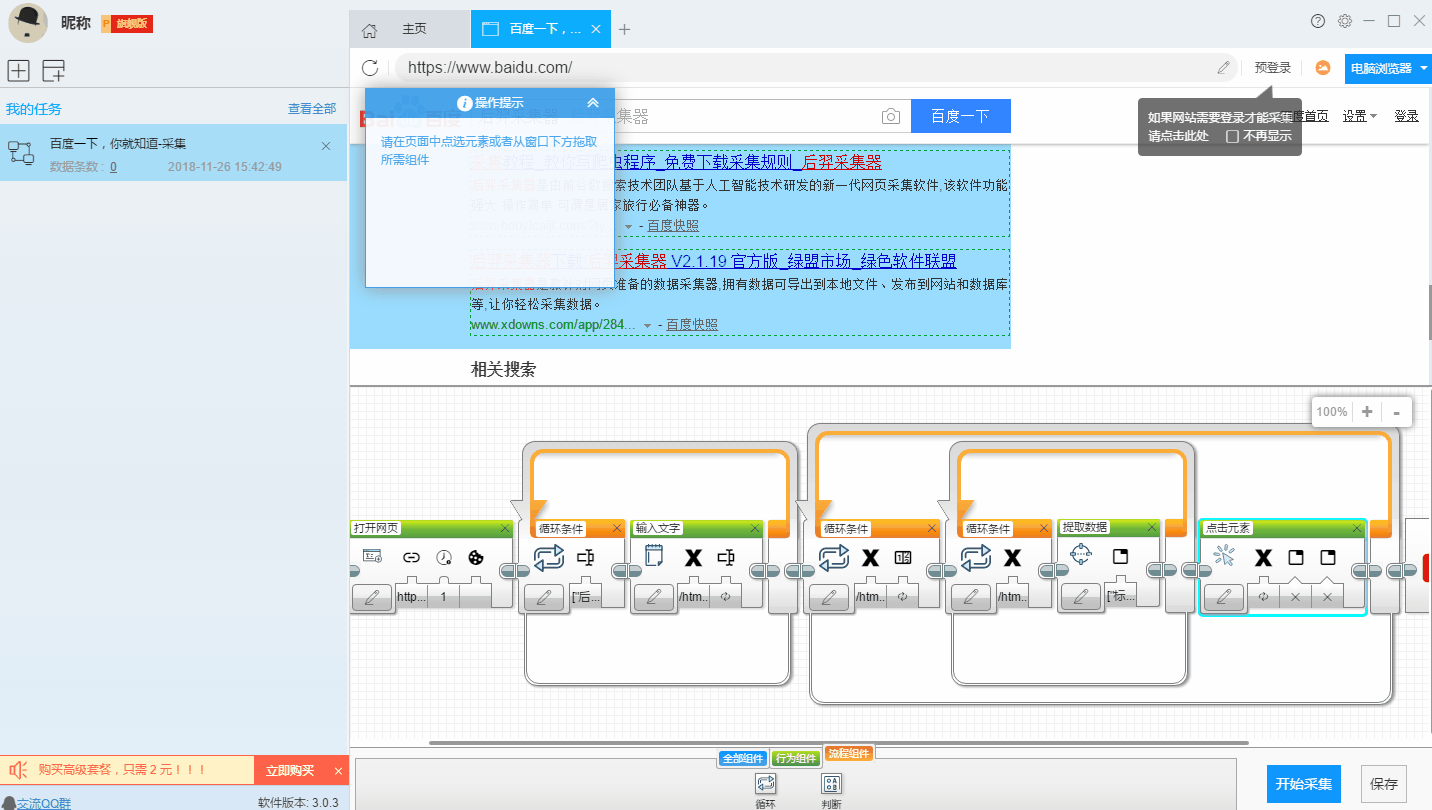The height and width of the screenshot is (810, 1432).
Task: Click the notepad icon in 输入文字 block
Action: point(654,557)
